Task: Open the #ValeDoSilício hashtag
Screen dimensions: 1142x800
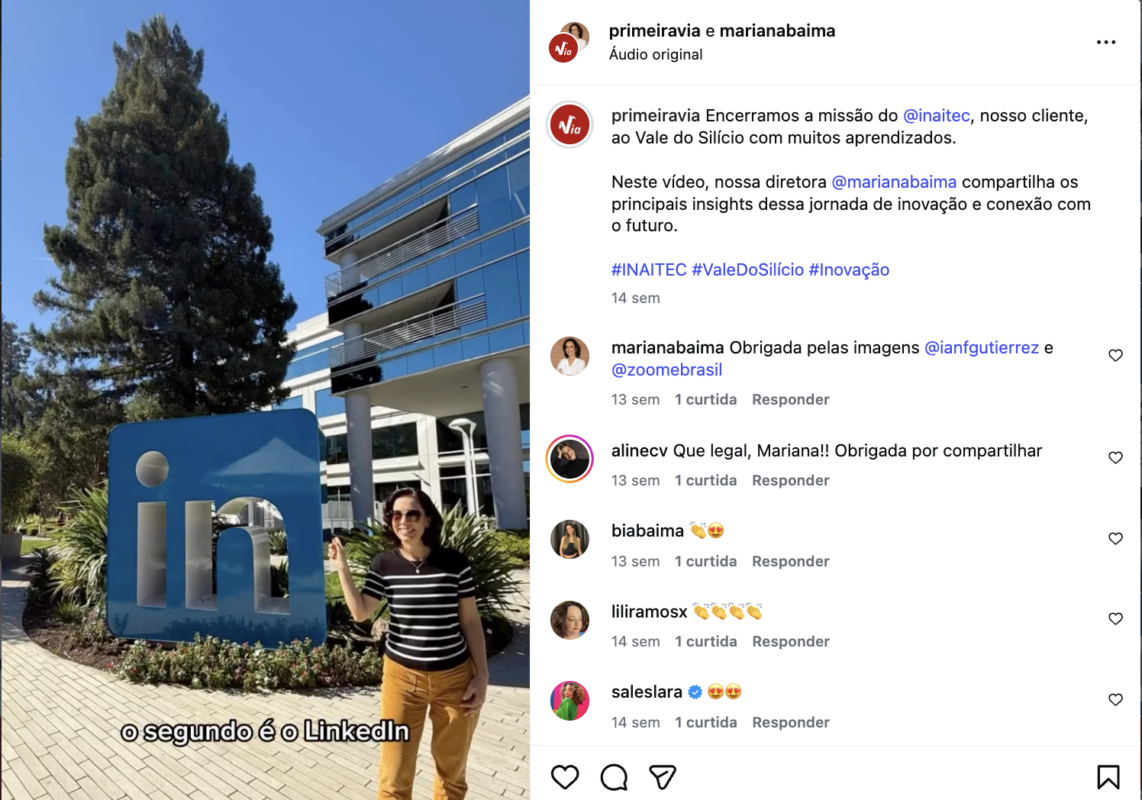Action: tap(747, 270)
